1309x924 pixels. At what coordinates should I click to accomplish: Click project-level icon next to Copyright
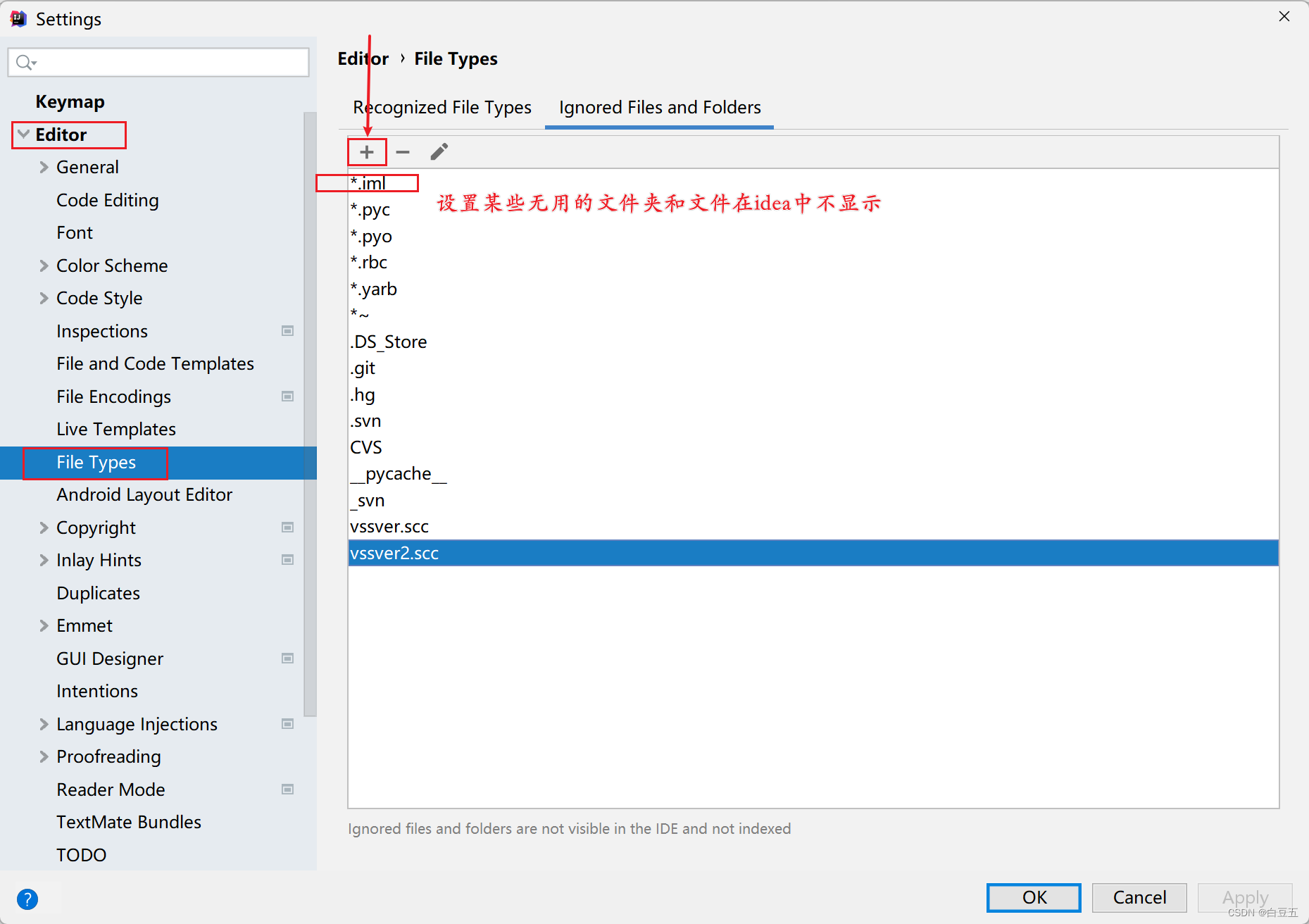287,527
